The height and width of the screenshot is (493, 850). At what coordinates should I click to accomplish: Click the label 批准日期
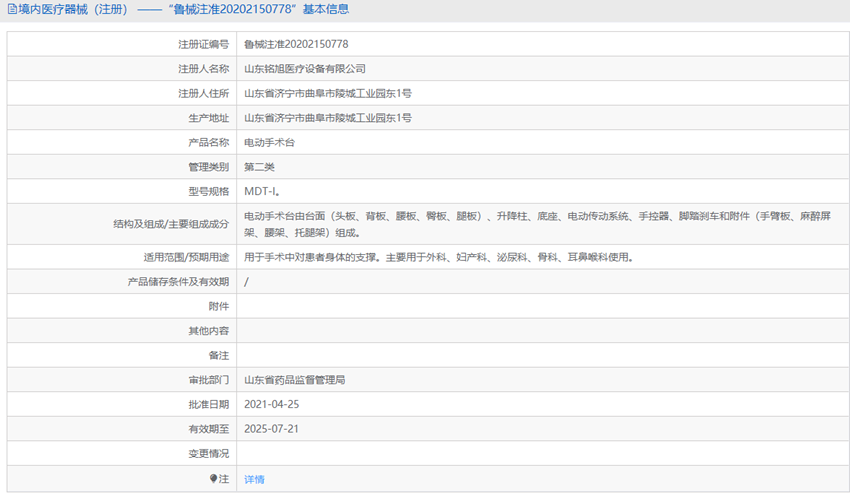(x=209, y=404)
